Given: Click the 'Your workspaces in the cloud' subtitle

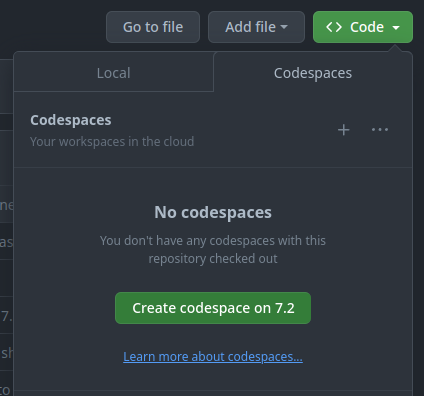Looking at the screenshot, I should click(112, 142).
